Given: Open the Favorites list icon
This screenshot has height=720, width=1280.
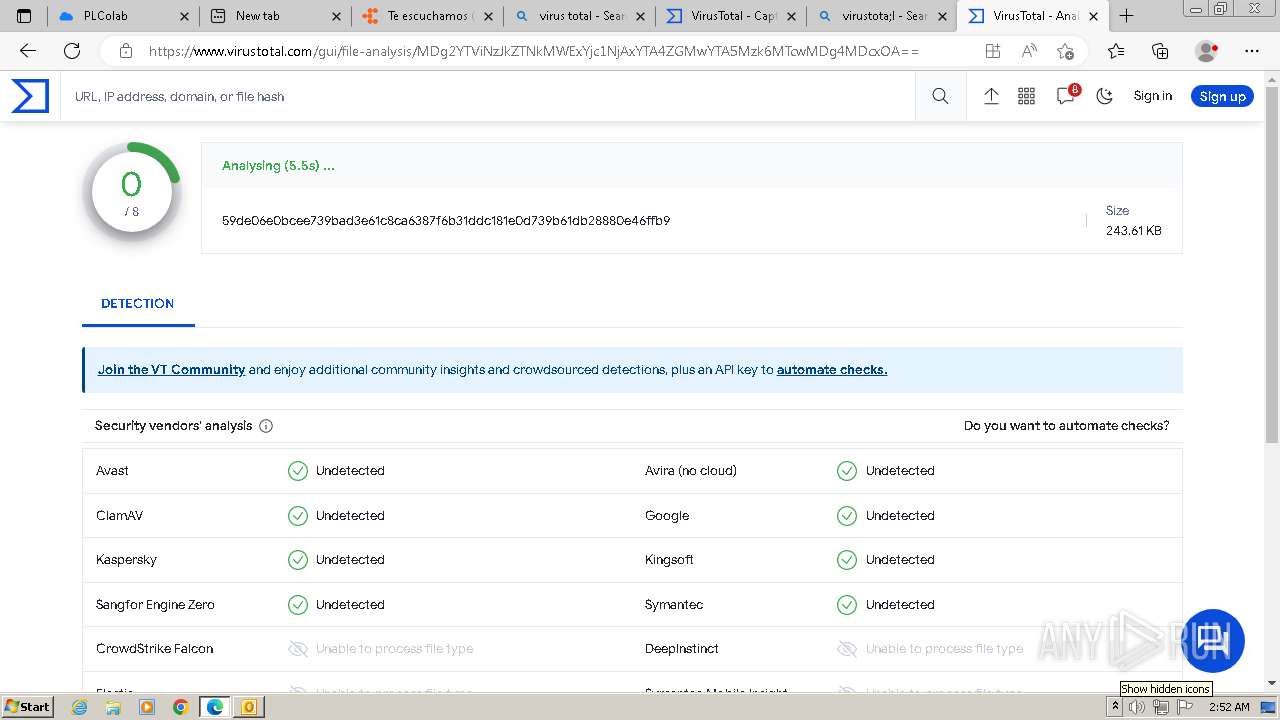Looking at the screenshot, I should click(1116, 51).
